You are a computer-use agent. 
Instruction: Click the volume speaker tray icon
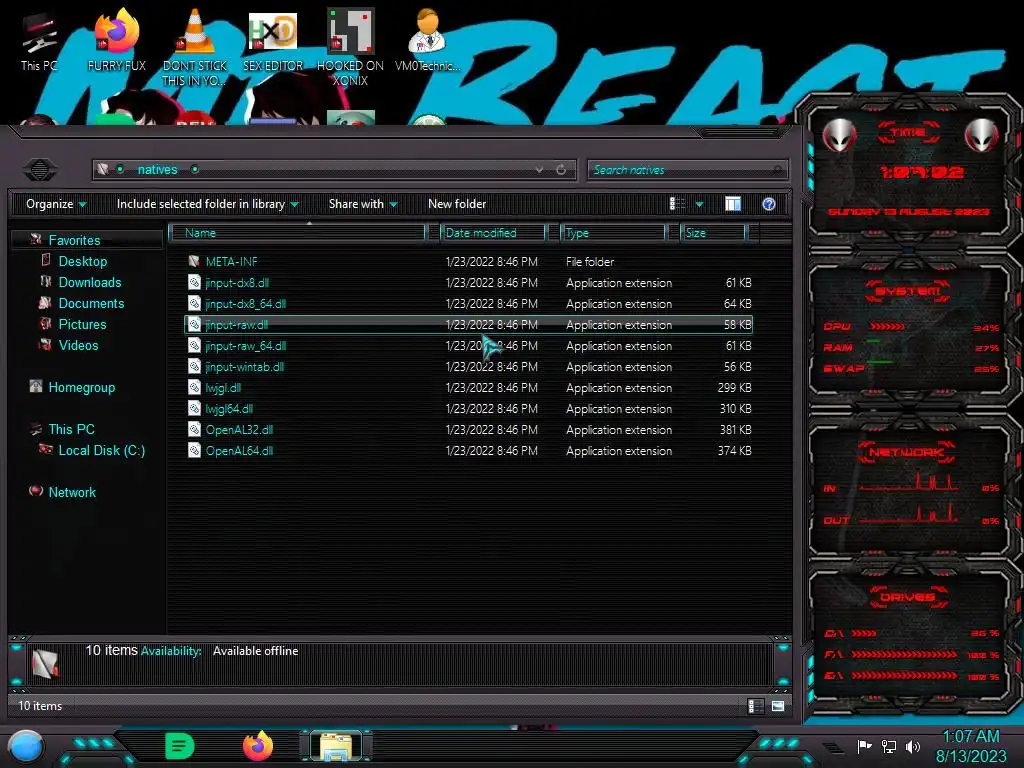tap(912, 746)
